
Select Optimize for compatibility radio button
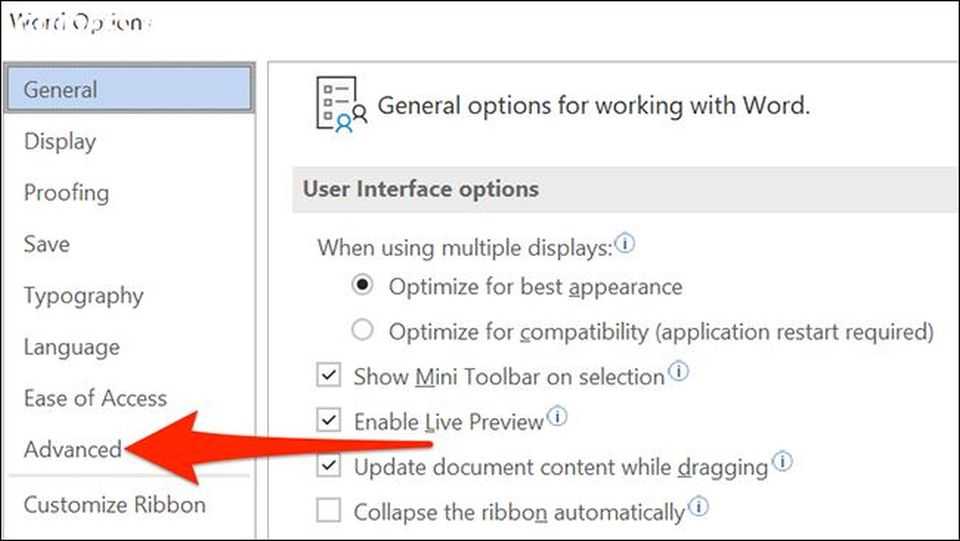364,330
